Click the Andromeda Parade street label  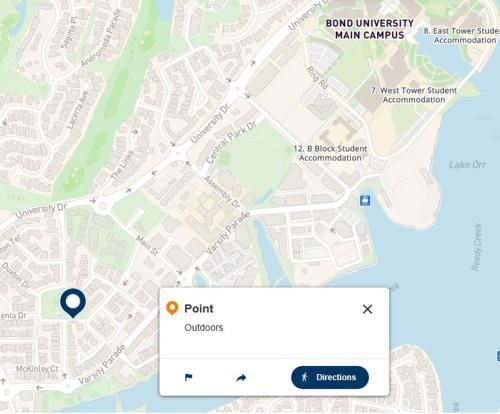coord(101,38)
